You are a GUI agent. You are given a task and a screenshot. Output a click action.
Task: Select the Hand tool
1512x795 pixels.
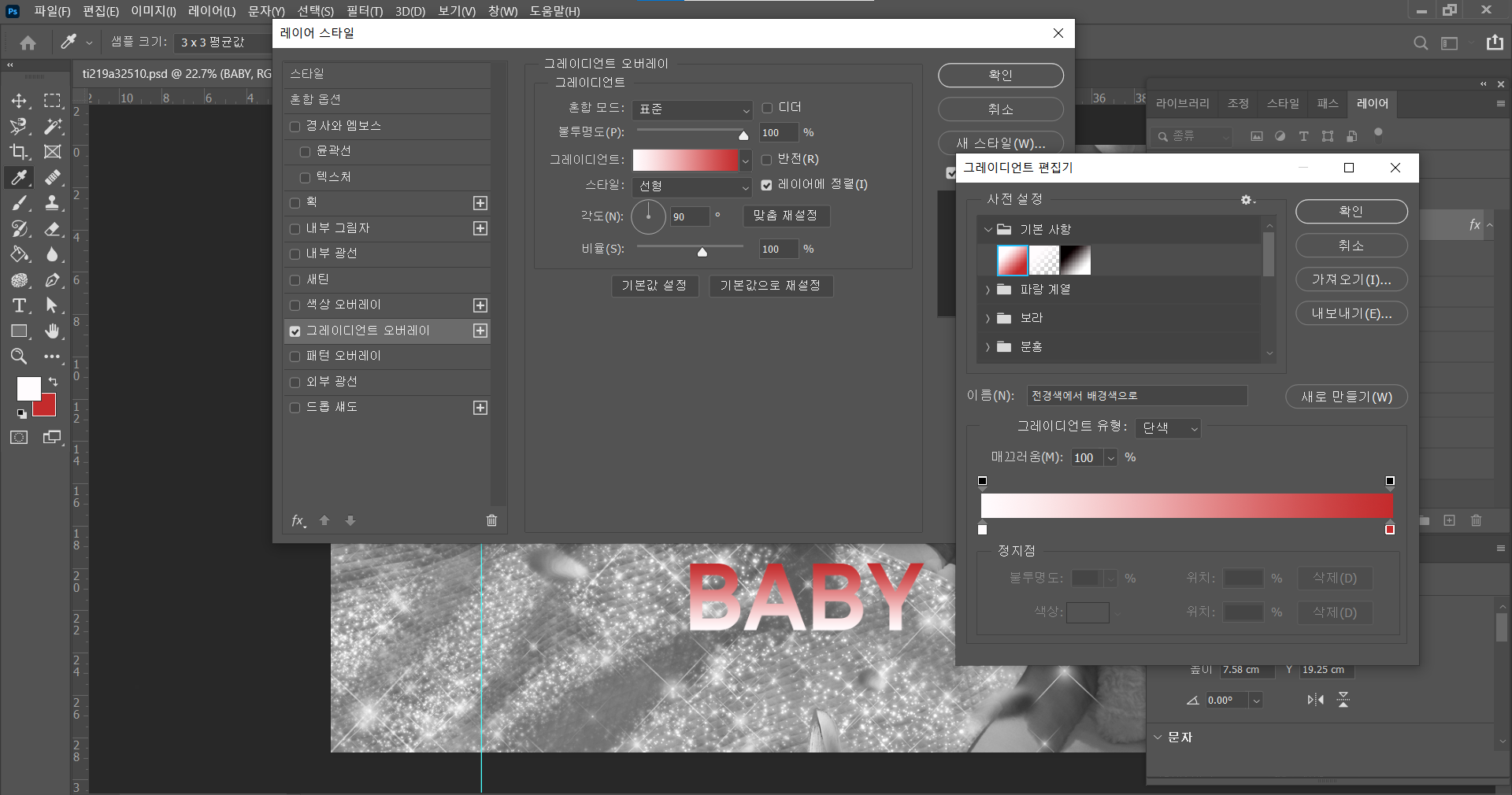(52, 331)
